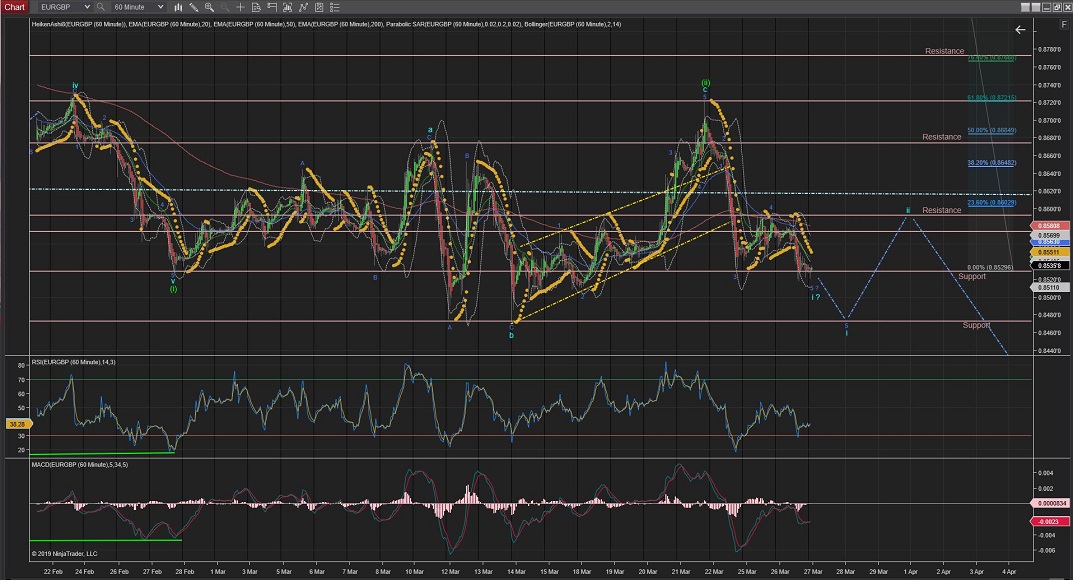This screenshot has height=580, width=1073.
Task: Open the indicators icon in toolbar
Action: coord(287,7)
